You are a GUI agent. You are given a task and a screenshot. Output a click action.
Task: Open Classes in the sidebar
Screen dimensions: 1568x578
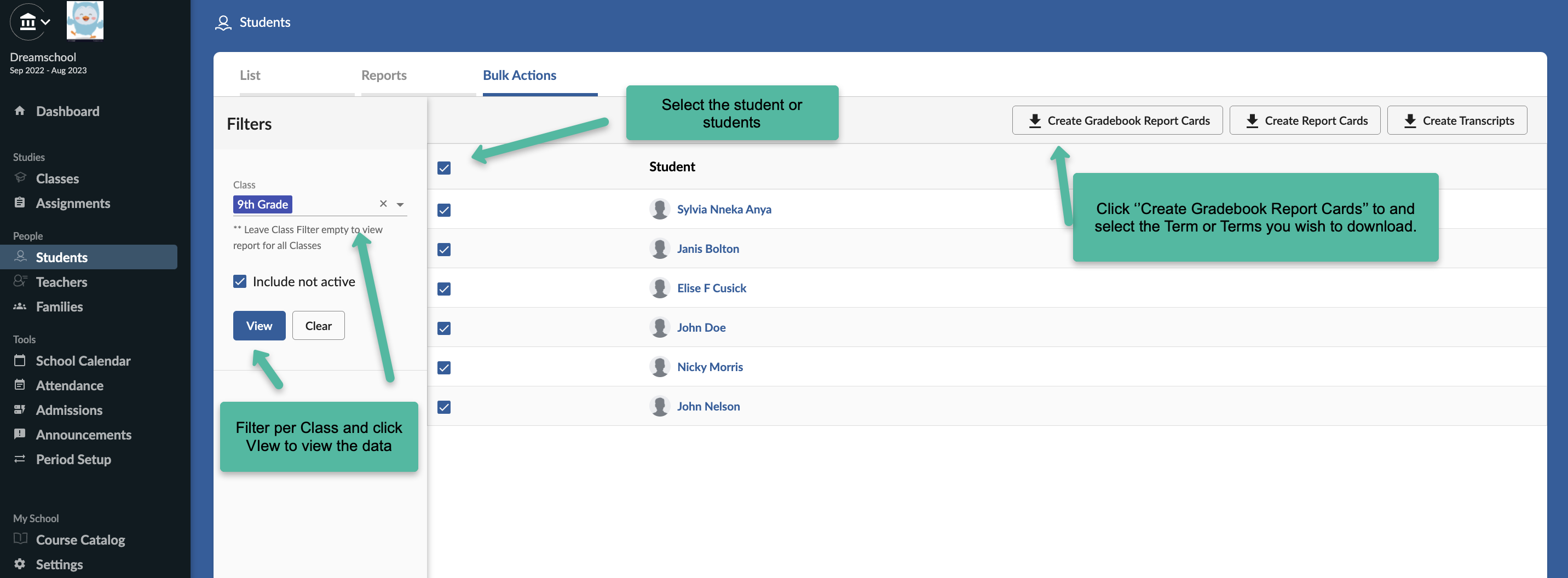coord(57,178)
